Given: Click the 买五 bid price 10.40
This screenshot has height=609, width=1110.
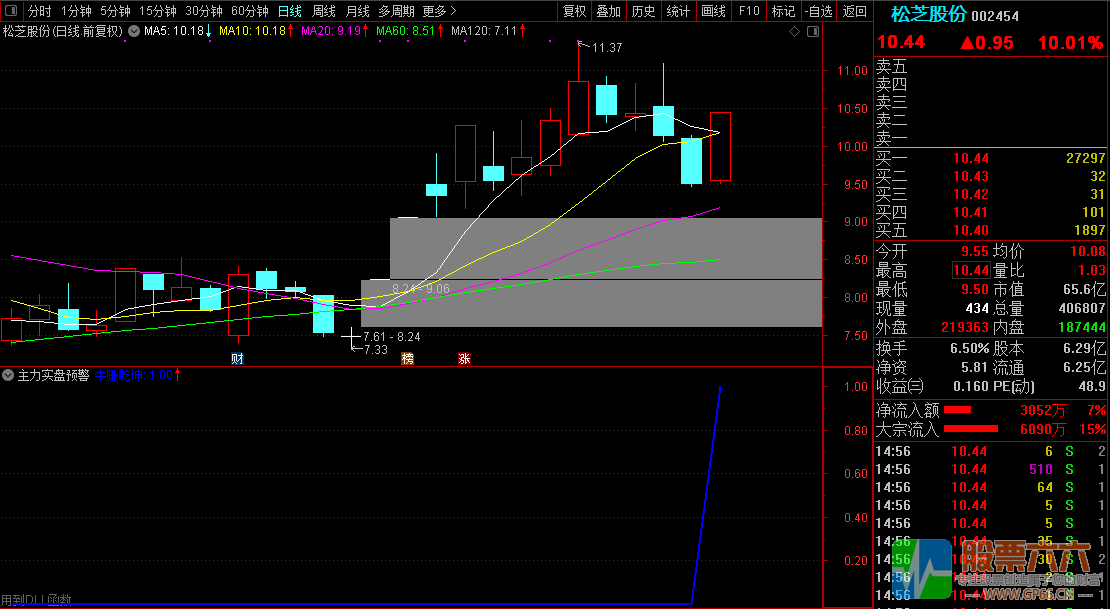Looking at the screenshot, I should pyautogui.click(x=971, y=230).
